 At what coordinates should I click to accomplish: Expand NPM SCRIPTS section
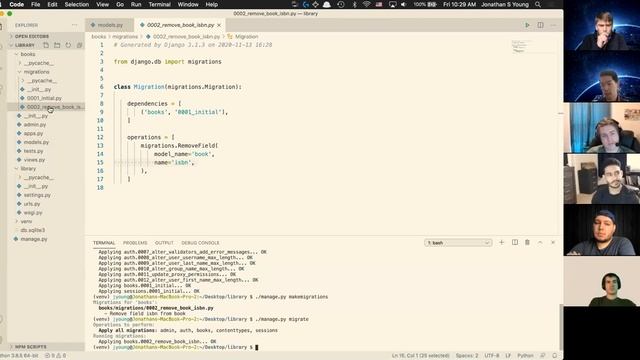pos(31,347)
